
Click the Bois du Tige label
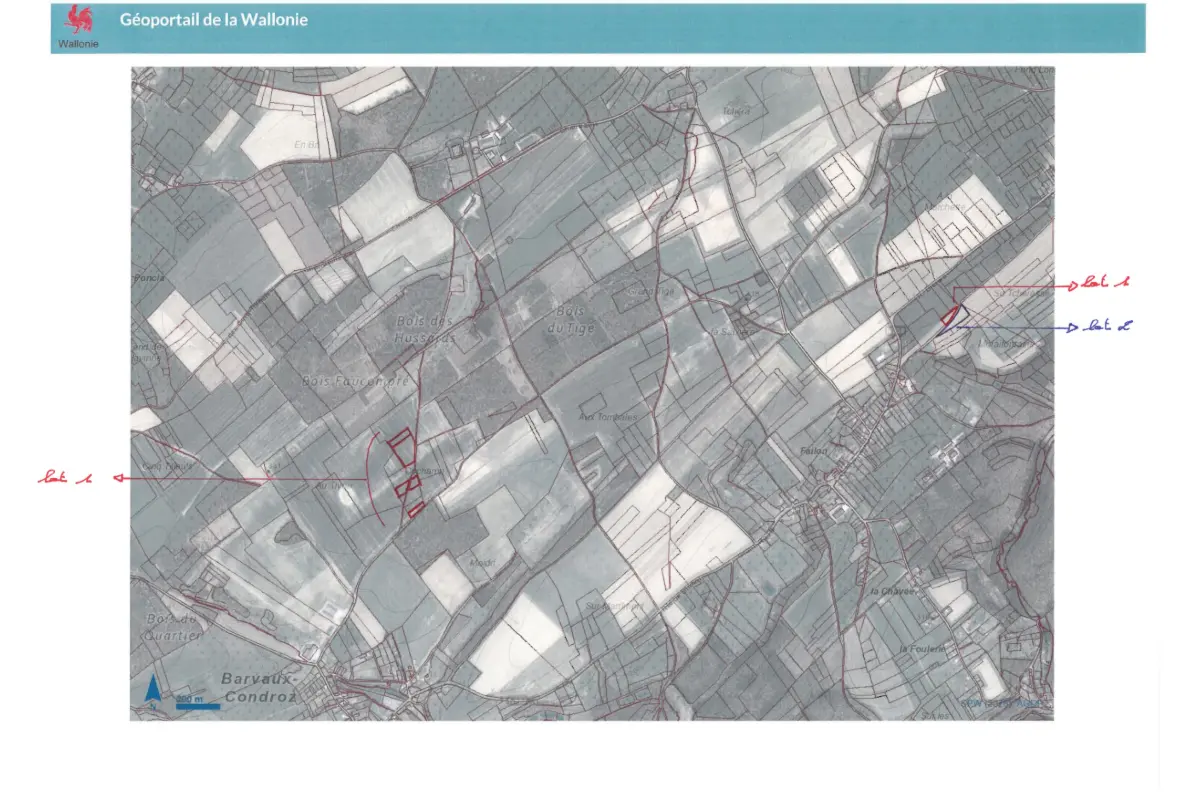(x=574, y=319)
